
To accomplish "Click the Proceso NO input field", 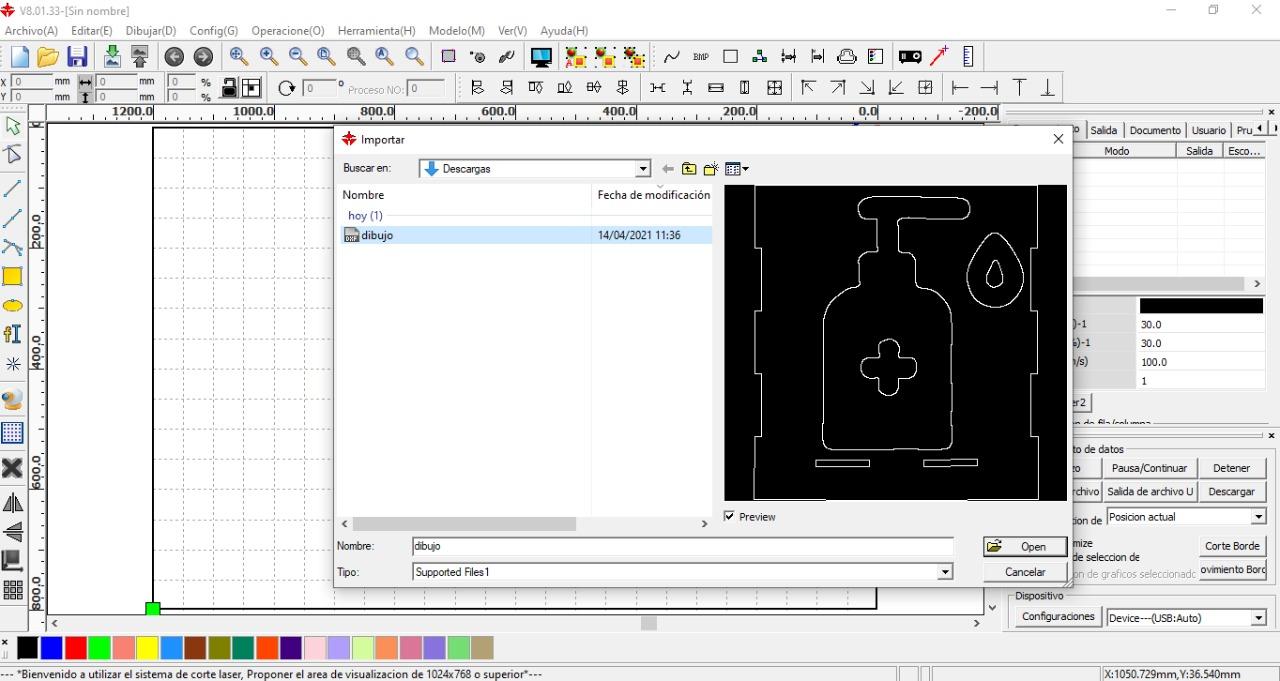I will tap(427, 88).
